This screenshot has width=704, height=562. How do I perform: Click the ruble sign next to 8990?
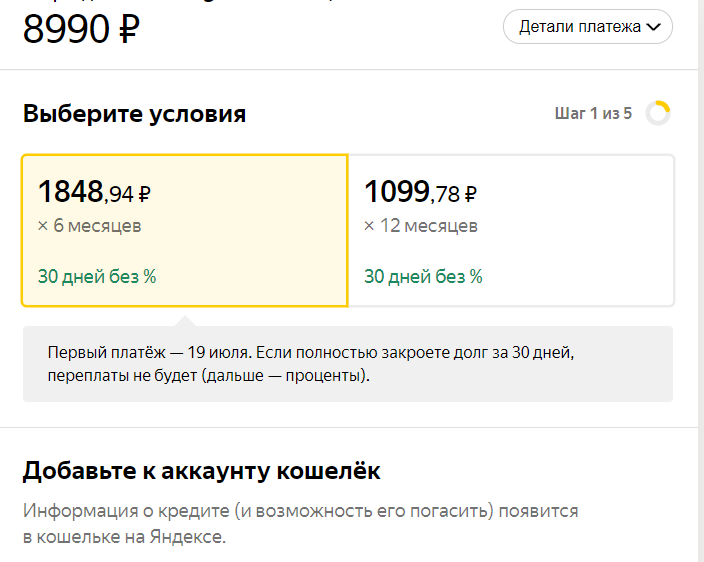click(x=129, y=29)
